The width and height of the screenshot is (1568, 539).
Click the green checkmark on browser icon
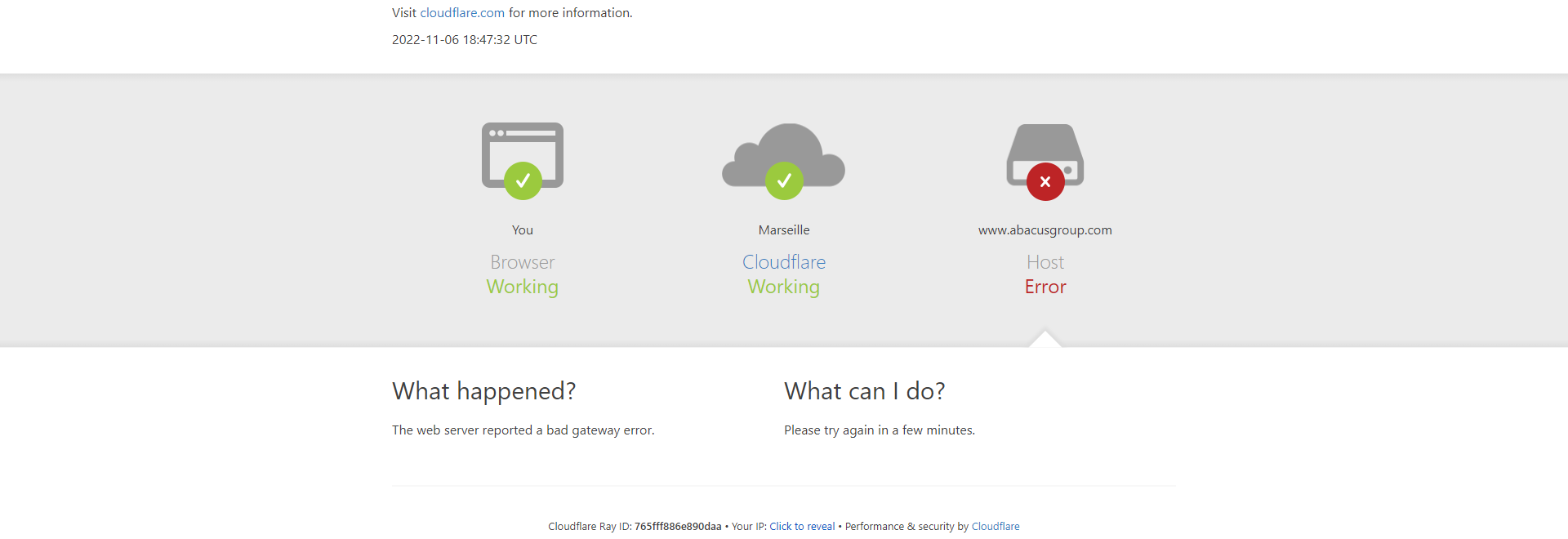tap(523, 180)
